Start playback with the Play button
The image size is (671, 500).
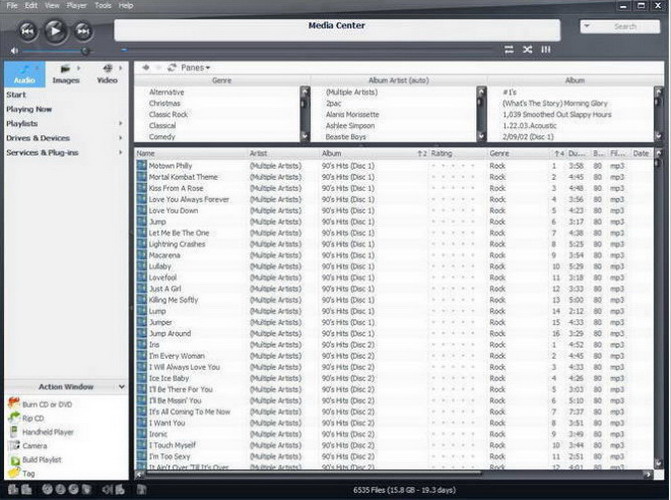[x=55, y=31]
